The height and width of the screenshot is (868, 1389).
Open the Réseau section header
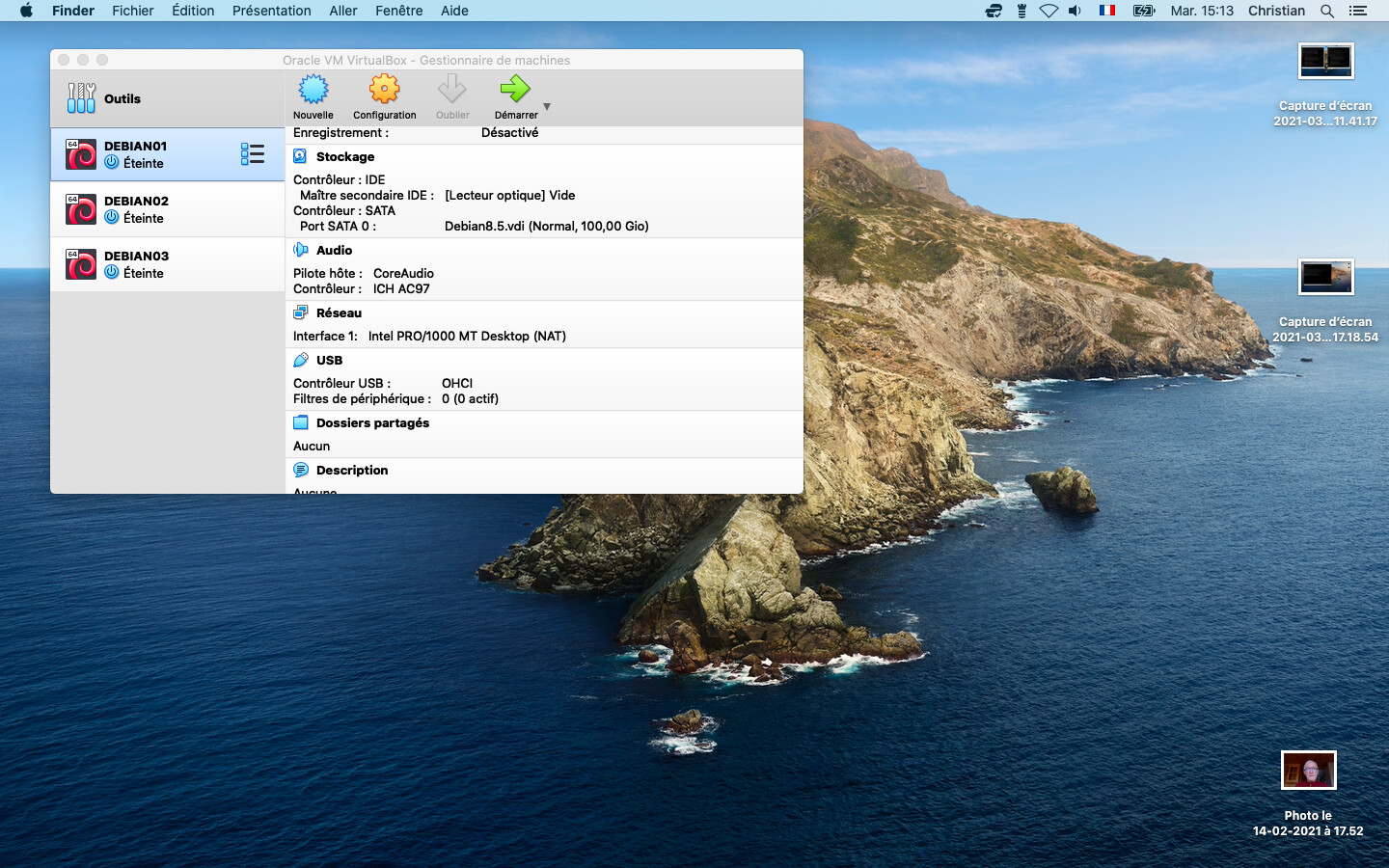(339, 312)
